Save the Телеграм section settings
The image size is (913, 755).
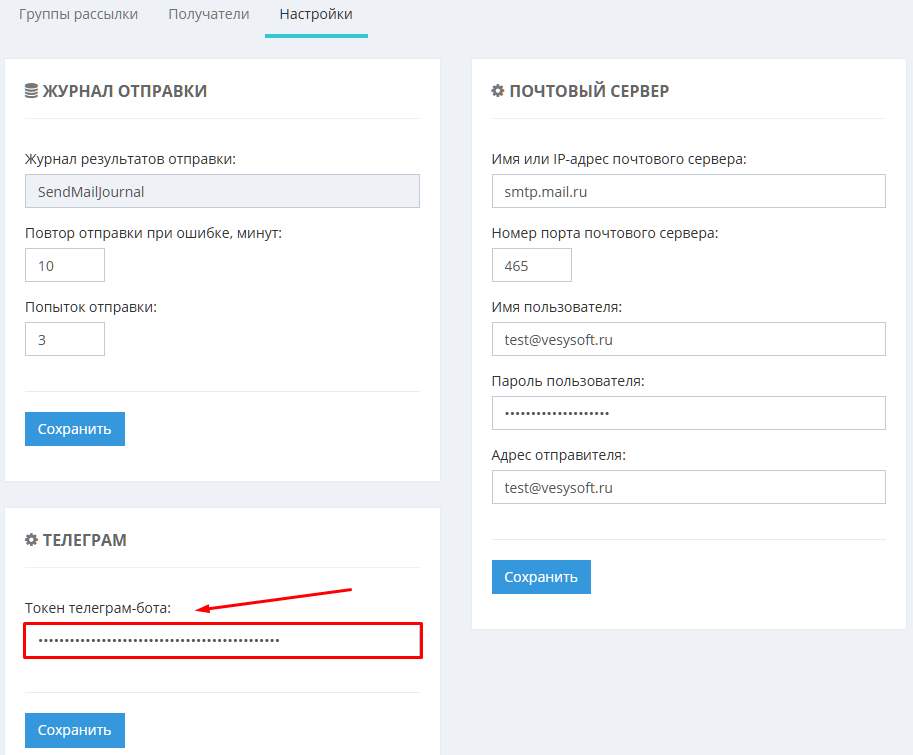[75, 730]
